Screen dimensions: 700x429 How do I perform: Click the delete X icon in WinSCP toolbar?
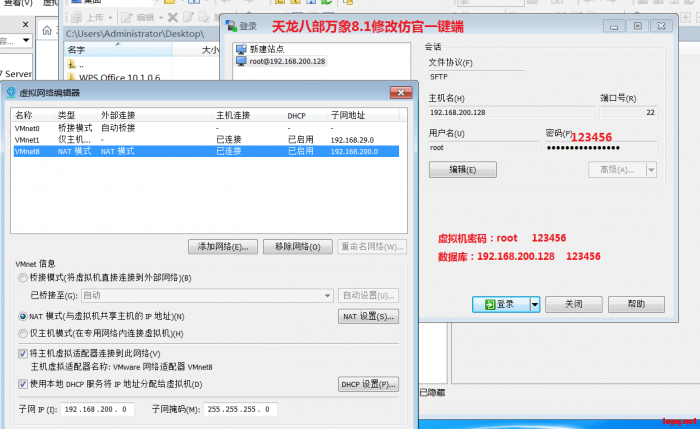pos(173,17)
